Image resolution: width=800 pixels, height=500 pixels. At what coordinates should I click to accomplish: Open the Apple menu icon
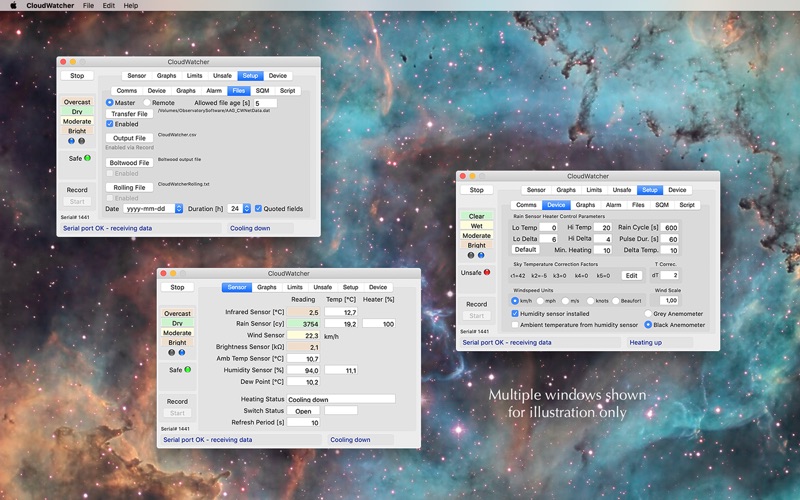[13, 5]
